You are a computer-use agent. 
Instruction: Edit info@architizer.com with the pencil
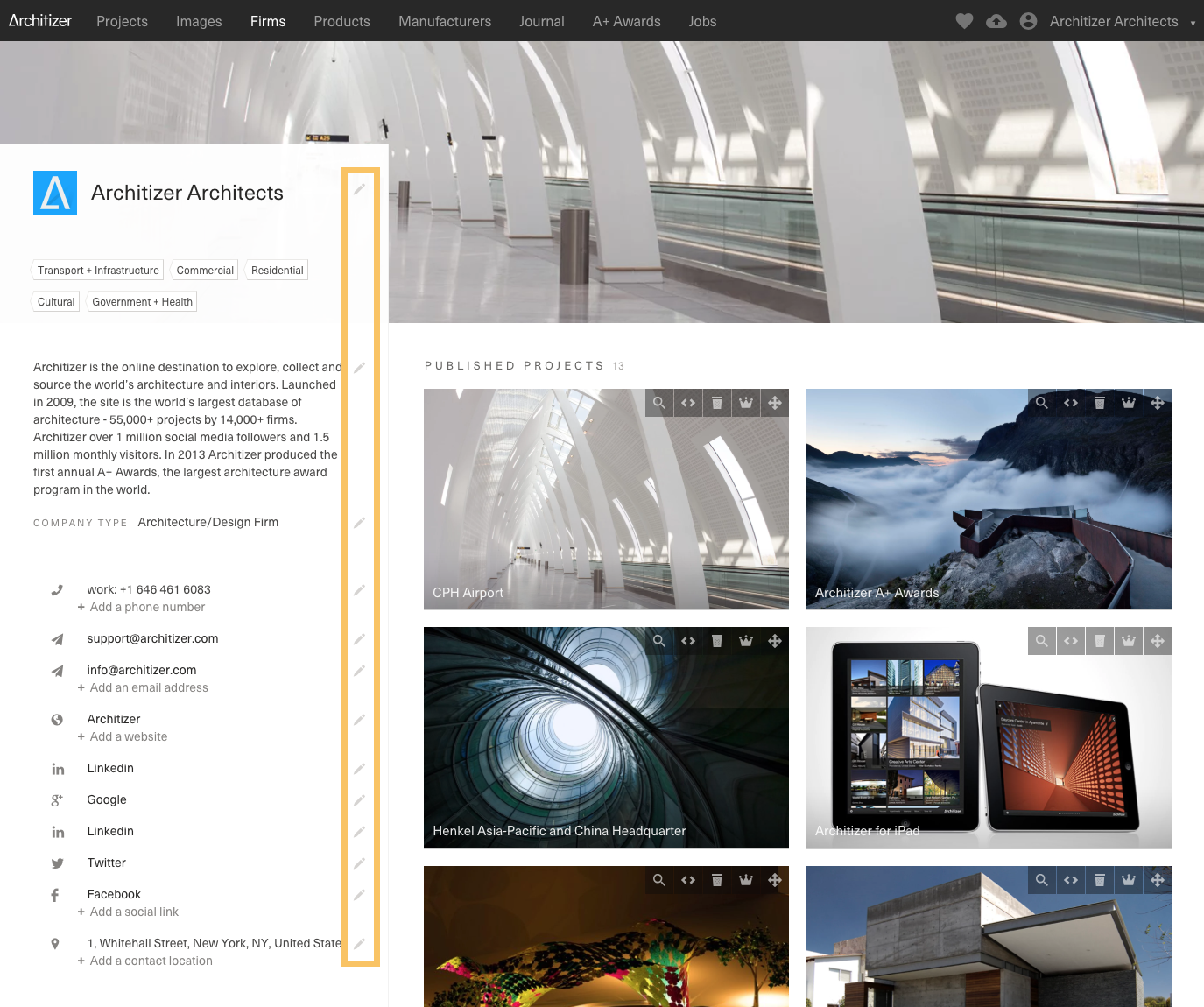pyautogui.click(x=359, y=671)
